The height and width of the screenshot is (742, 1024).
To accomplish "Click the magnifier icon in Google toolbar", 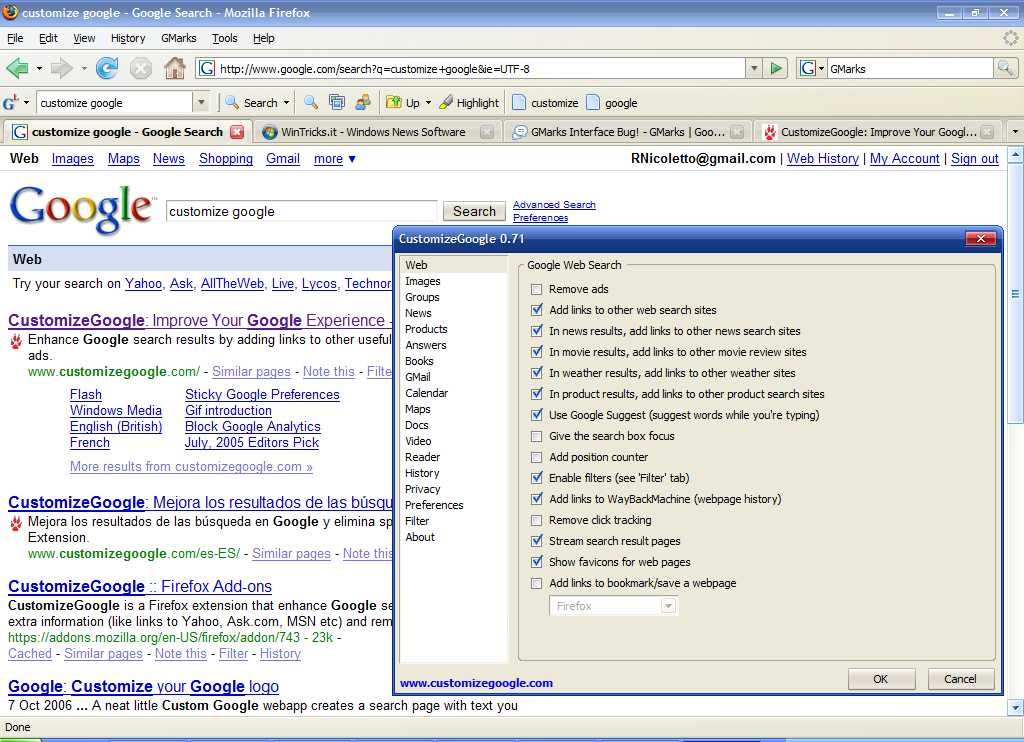I will 311,103.
